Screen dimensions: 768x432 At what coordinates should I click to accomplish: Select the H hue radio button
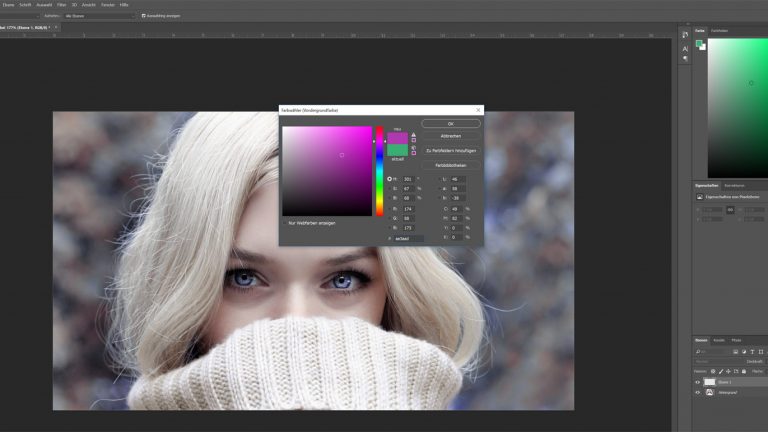click(x=390, y=179)
